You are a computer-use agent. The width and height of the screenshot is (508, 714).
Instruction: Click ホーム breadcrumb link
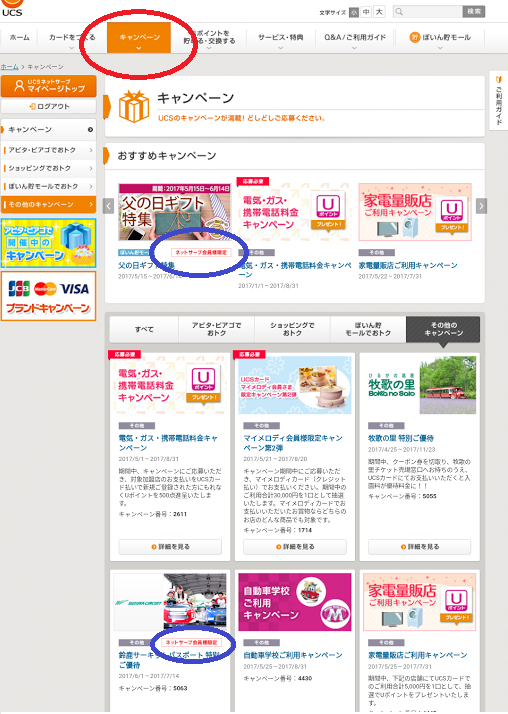click(x=10, y=67)
